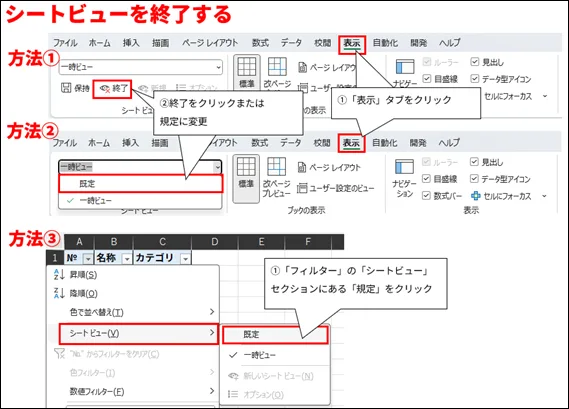Open 挿入 tab in 方法② ribbon
569x409 pixels.
pos(130,143)
